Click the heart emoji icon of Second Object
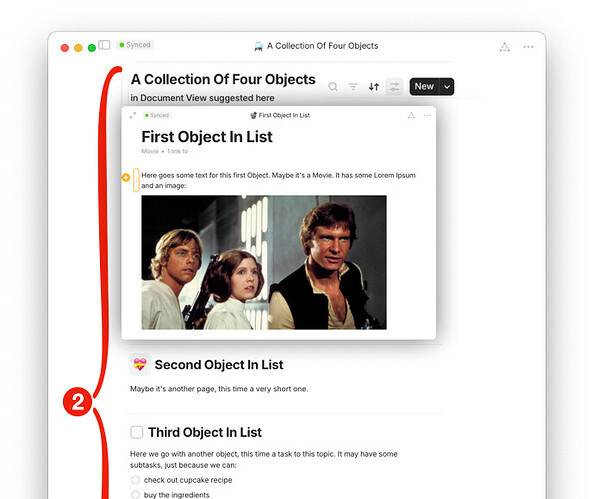The height and width of the screenshot is (499, 593). tap(140, 364)
